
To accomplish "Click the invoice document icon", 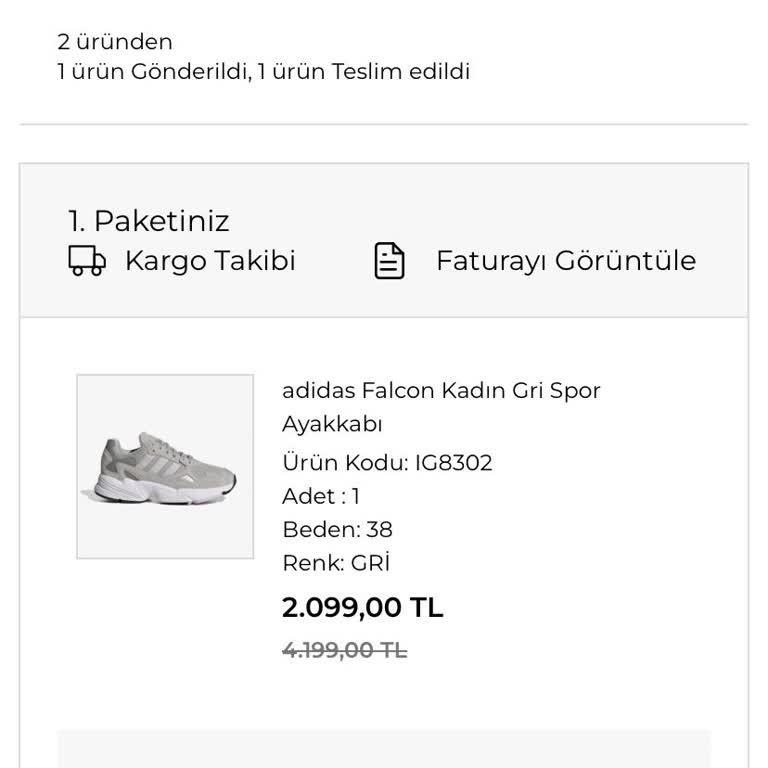I will (x=389, y=261).
